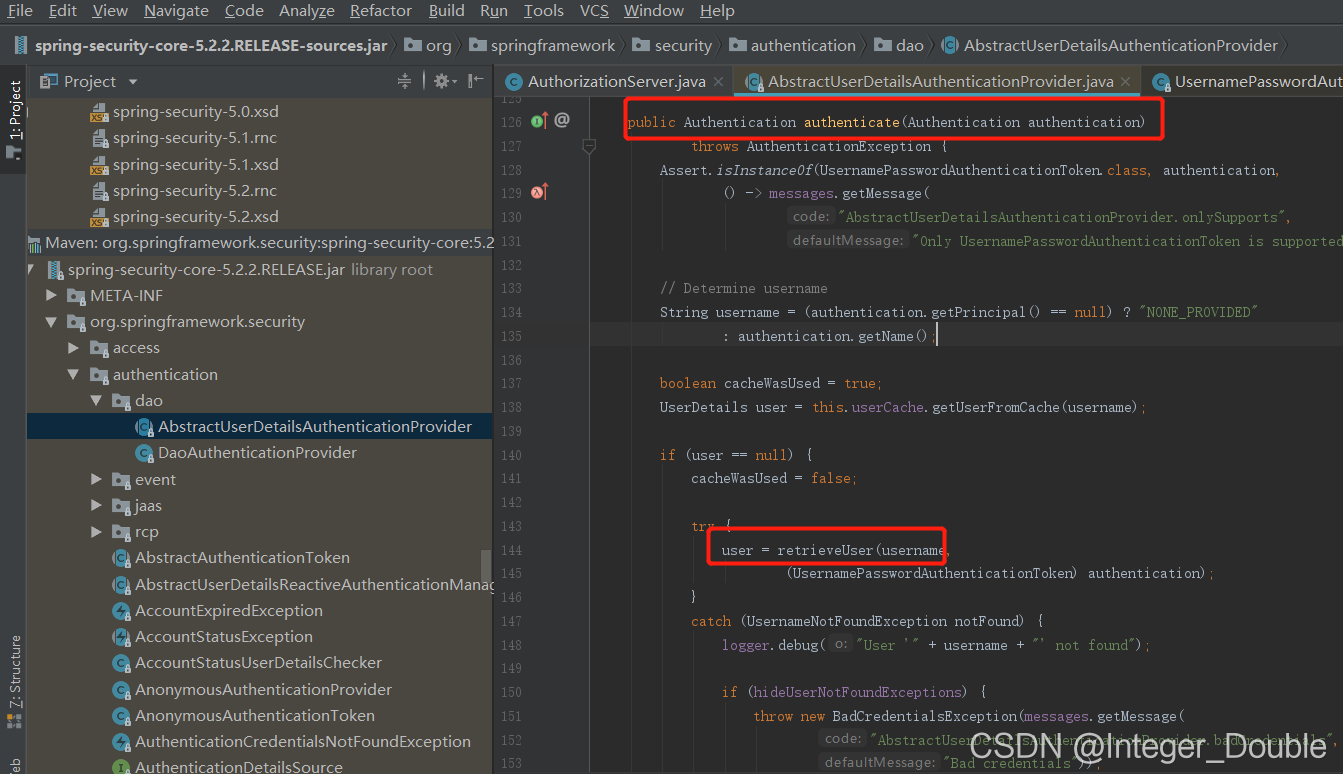
Task: Hide the Project tool window
Action: coord(476,82)
